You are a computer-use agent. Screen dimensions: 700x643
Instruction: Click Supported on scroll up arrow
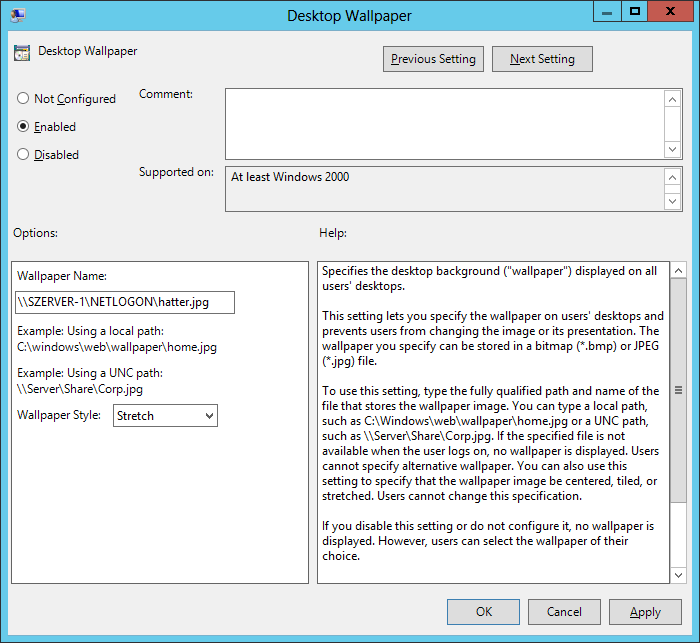(x=673, y=178)
